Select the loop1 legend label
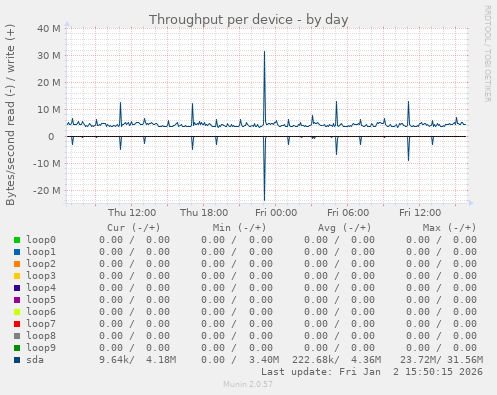This screenshot has height=395, width=497. (x=41, y=252)
